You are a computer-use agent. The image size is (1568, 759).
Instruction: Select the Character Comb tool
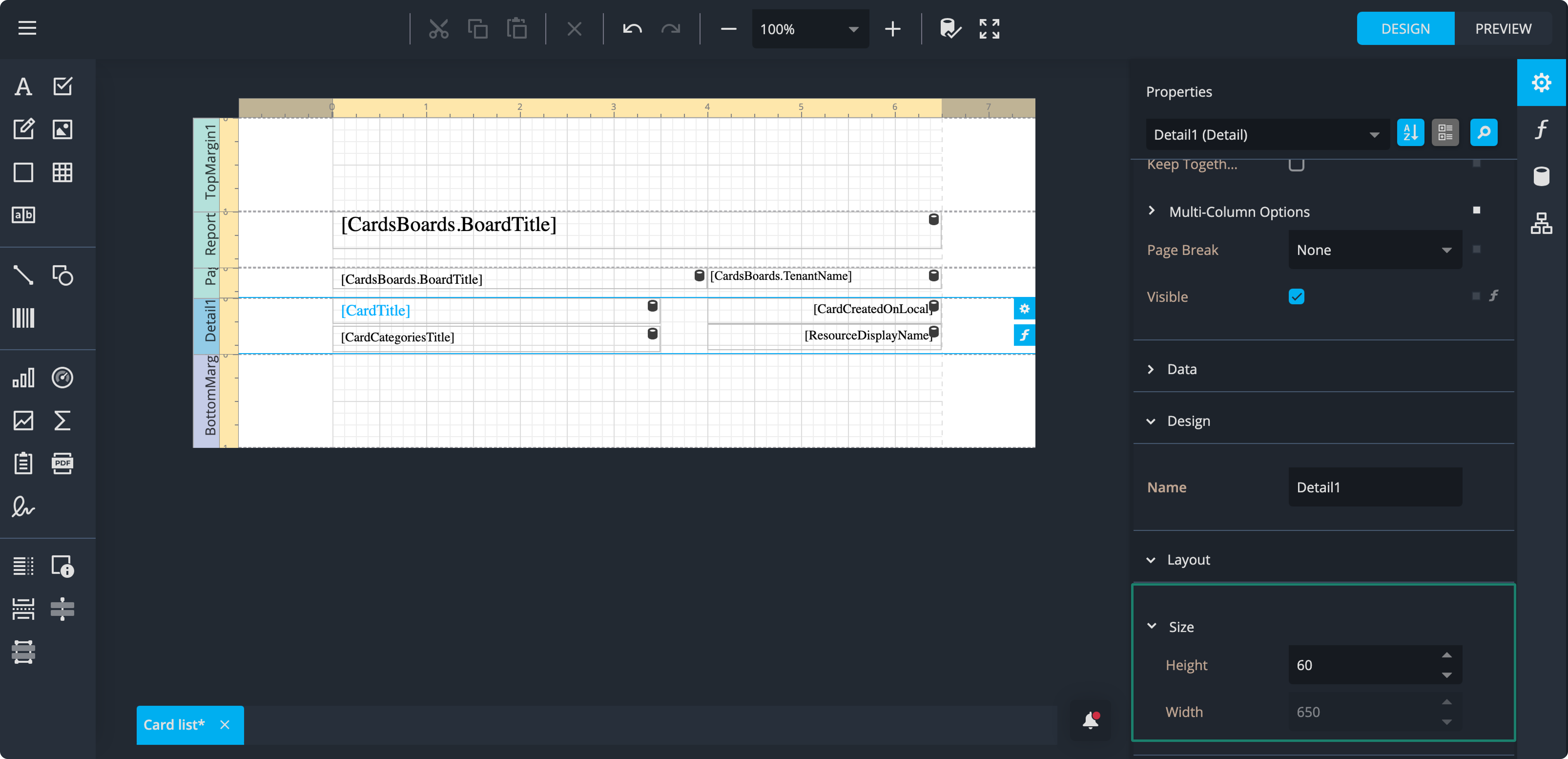(x=23, y=215)
